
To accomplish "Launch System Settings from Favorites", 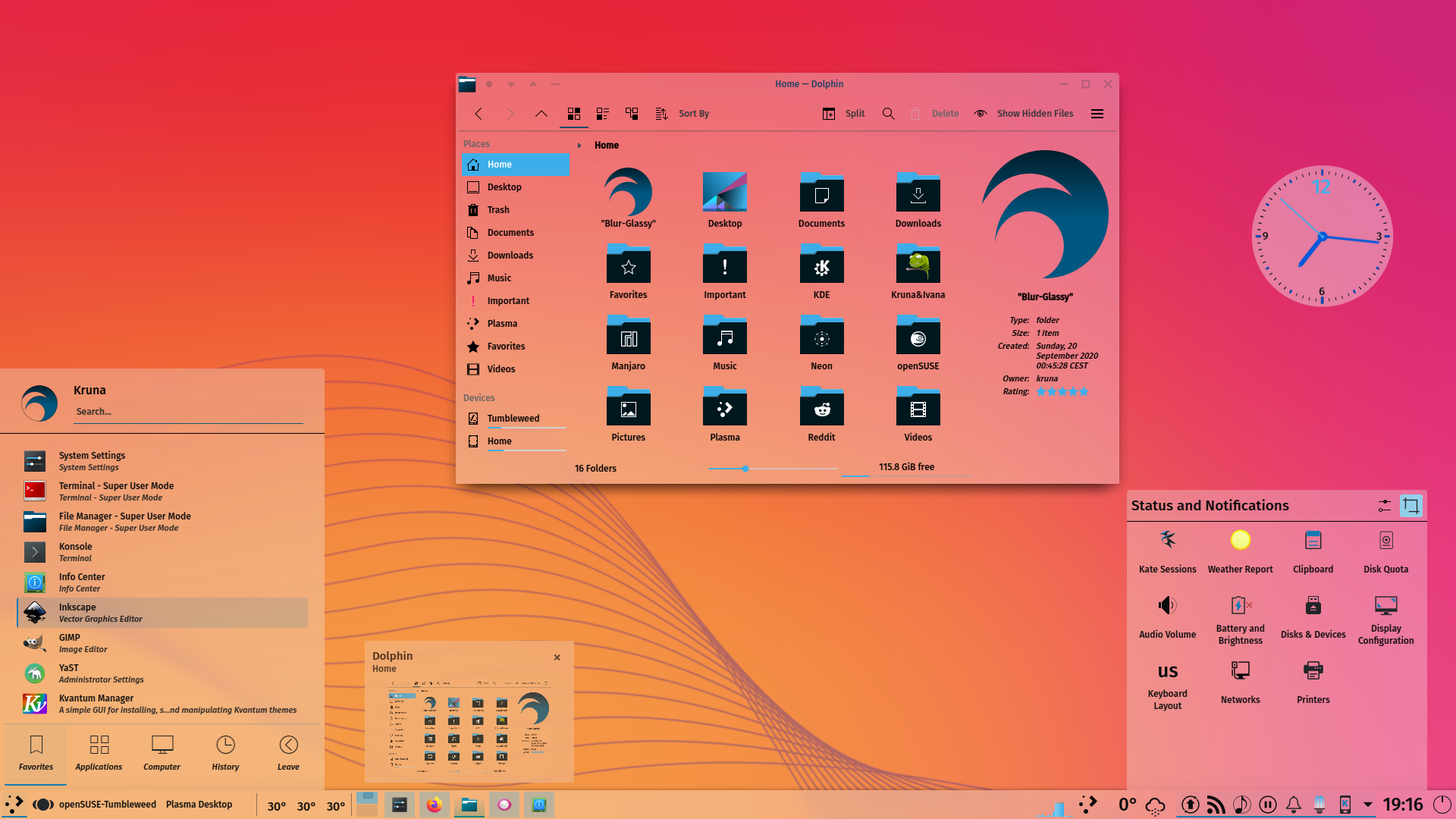I will pyautogui.click(x=162, y=461).
